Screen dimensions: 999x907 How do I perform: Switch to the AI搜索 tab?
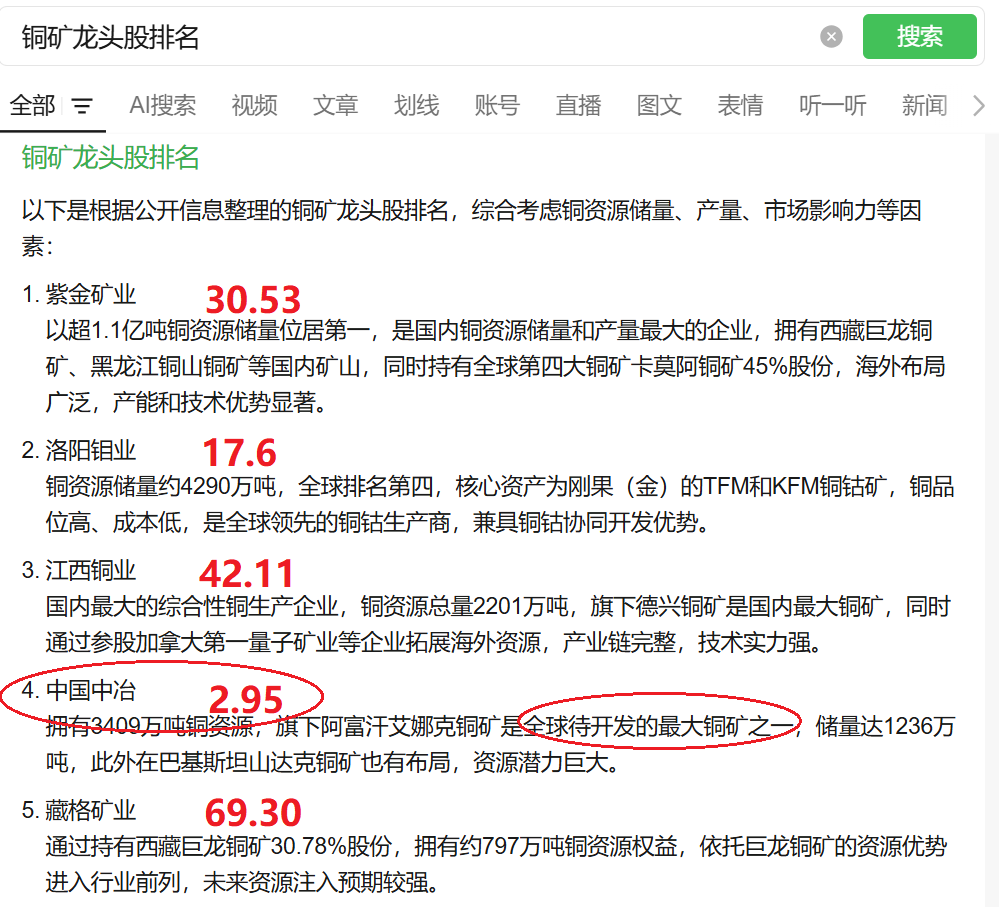tap(162, 106)
